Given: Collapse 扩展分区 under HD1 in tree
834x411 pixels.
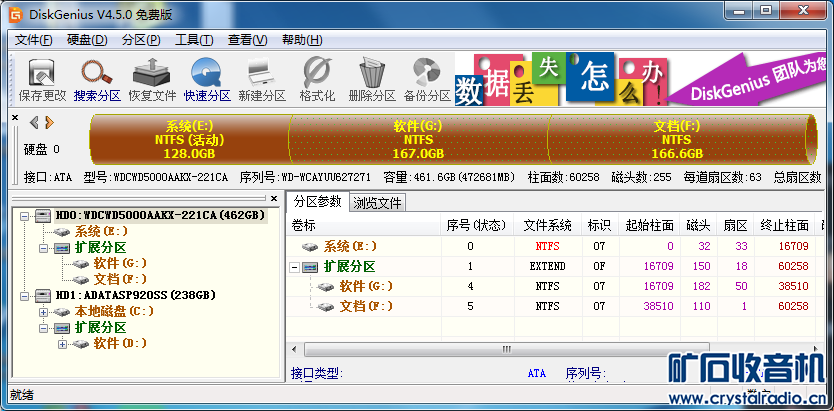Looking at the screenshot, I should click(44, 328).
